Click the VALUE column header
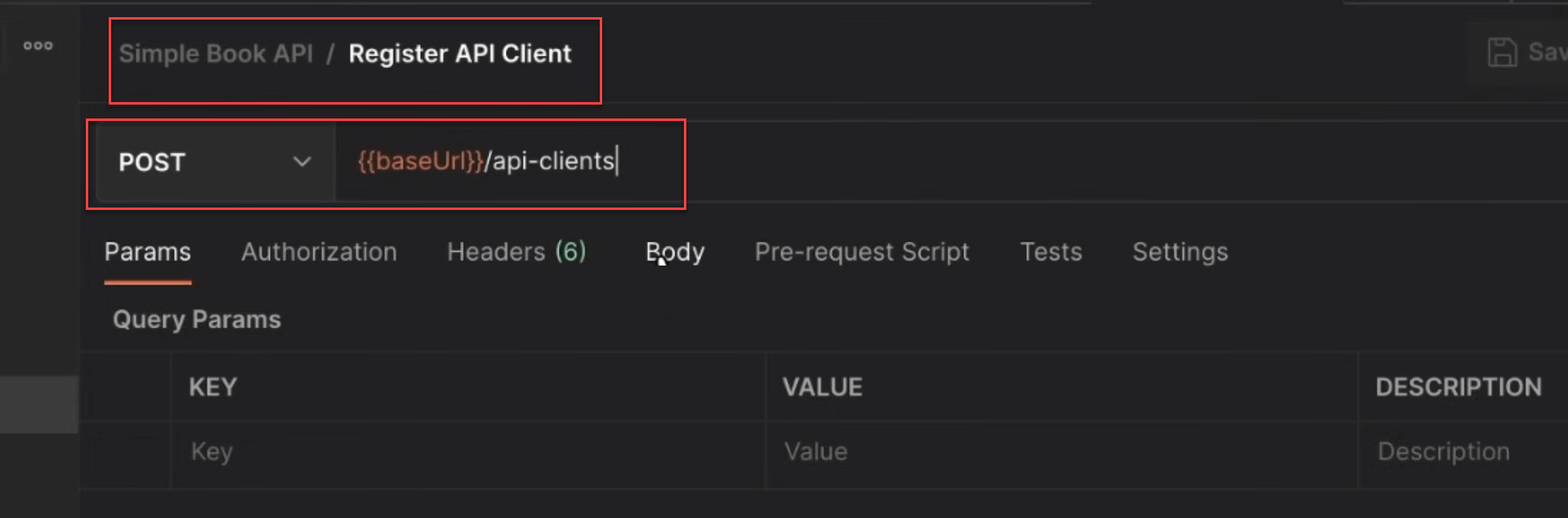The height and width of the screenshot is (518, 1568). 822,386
